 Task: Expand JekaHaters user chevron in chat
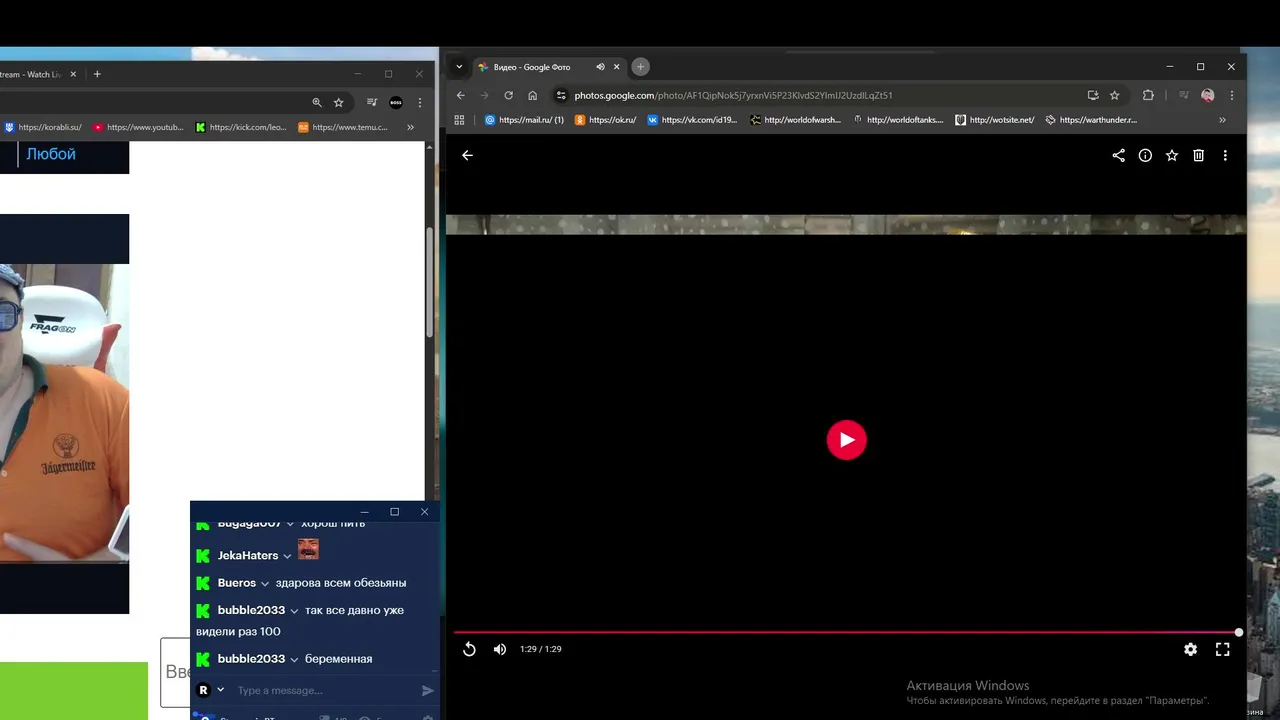click(x=287, y=556)
